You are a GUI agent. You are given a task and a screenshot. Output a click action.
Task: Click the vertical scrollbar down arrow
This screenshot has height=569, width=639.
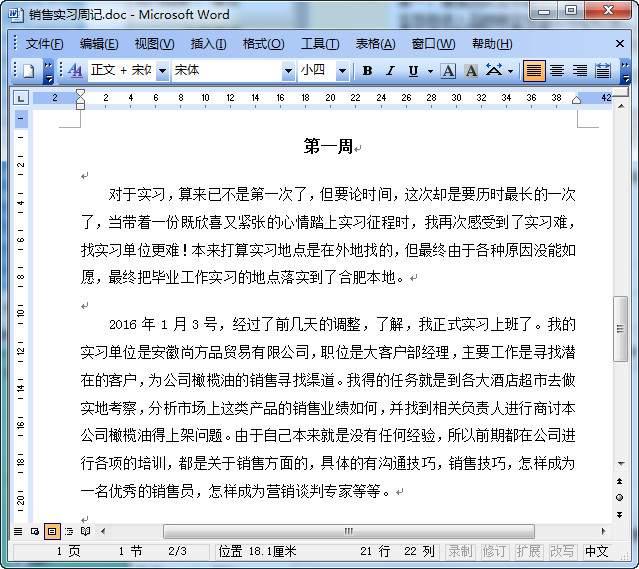pos(621,463)
